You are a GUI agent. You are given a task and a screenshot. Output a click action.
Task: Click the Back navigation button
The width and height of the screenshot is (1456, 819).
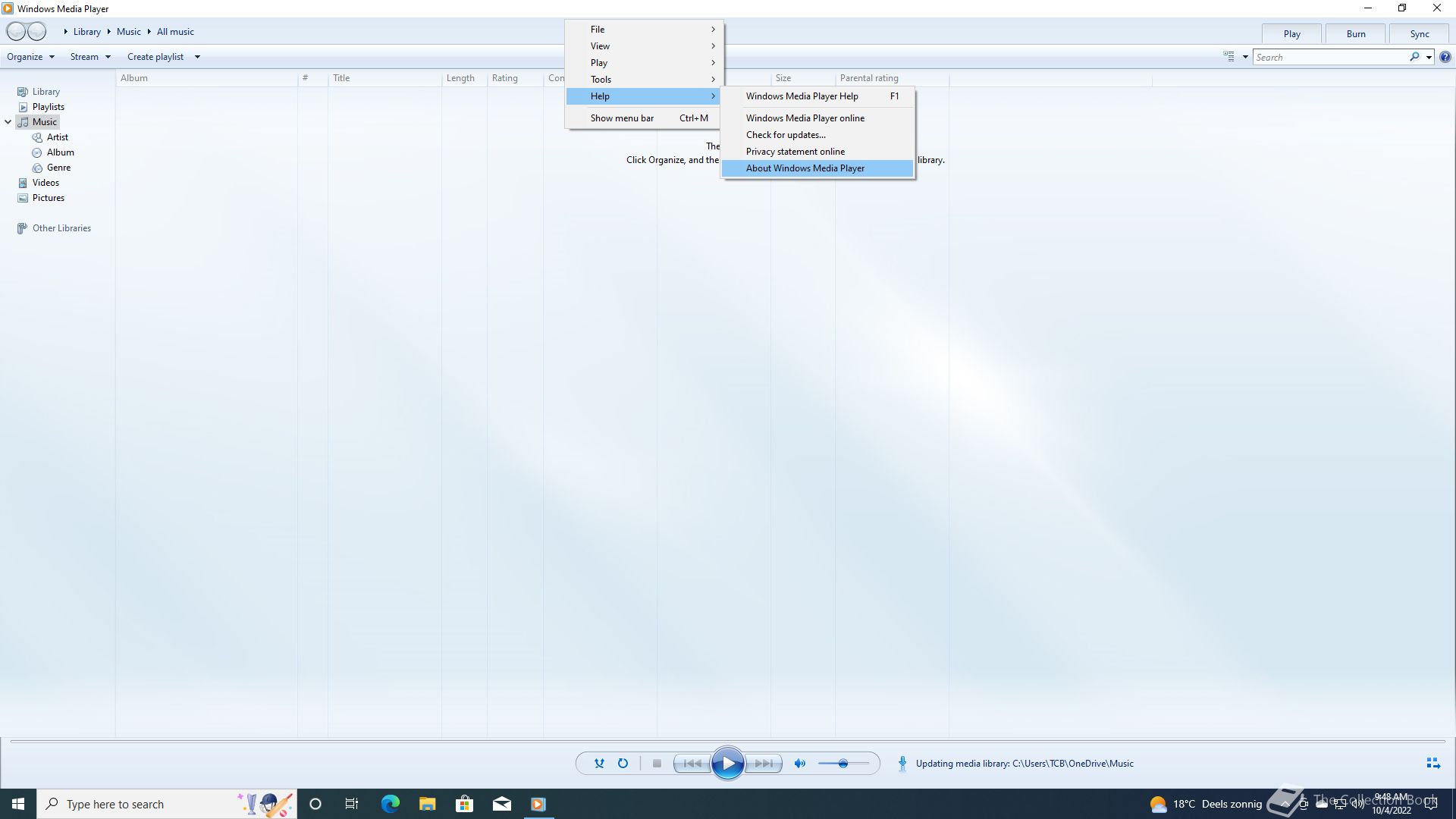click(x=16, y=31)
